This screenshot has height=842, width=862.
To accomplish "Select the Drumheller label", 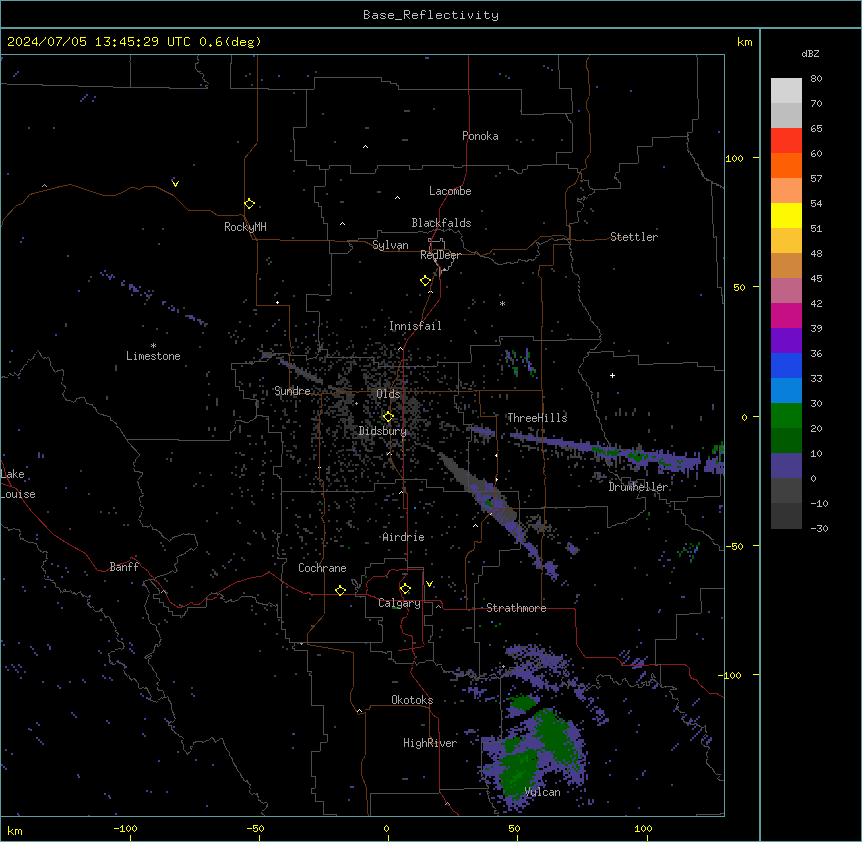I will 638,487.
